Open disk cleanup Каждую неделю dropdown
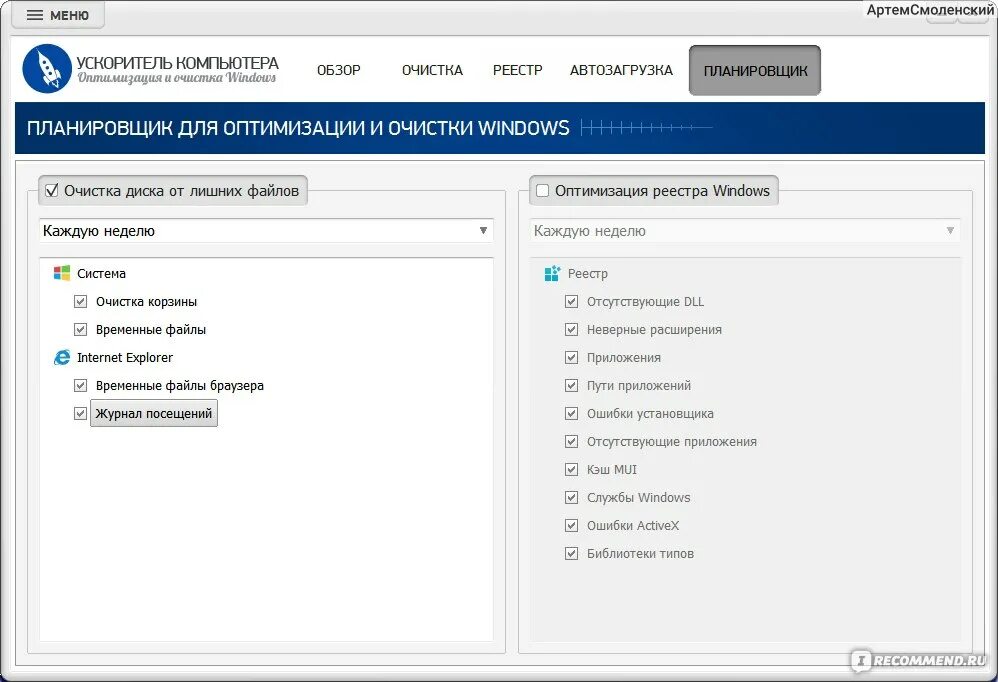Screen dimensions: 998x682 click(266, 231)
